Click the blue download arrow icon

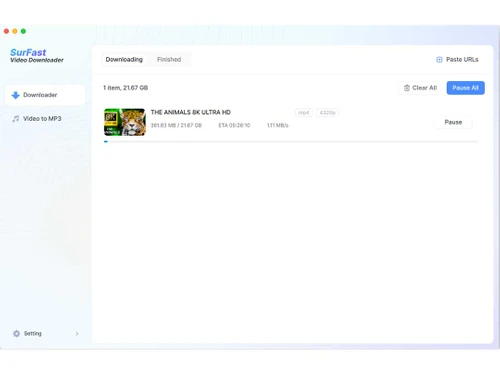(x=15, y=95)
